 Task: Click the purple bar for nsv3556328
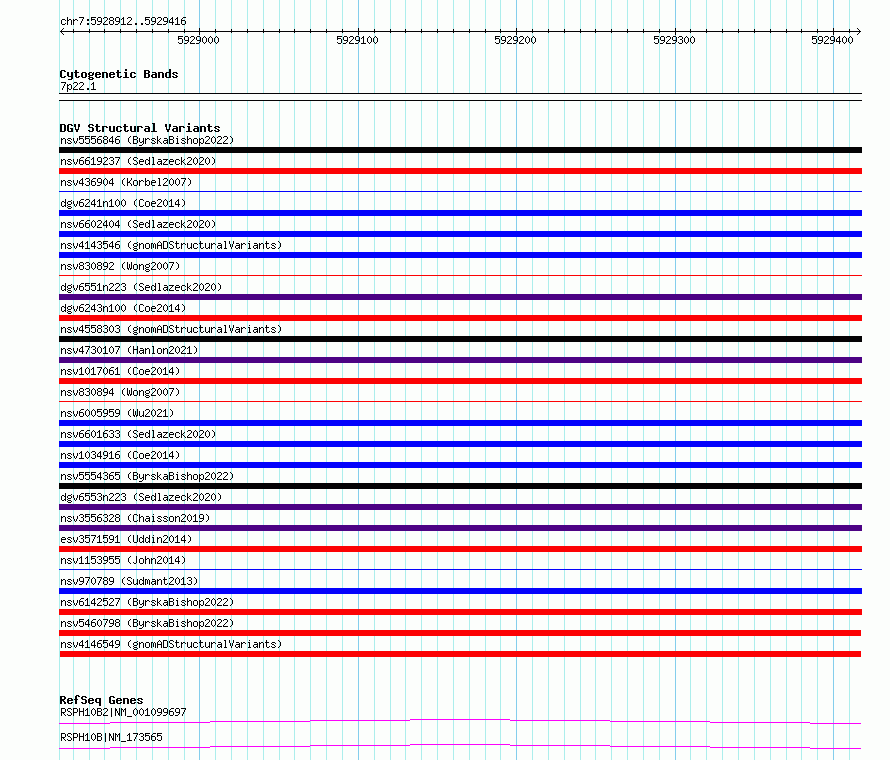tap(460, 528)
